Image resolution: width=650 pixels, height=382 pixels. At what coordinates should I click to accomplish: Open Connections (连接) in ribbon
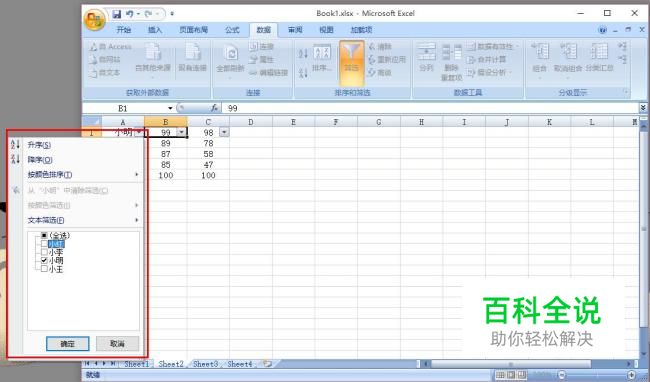click(262, 46)
